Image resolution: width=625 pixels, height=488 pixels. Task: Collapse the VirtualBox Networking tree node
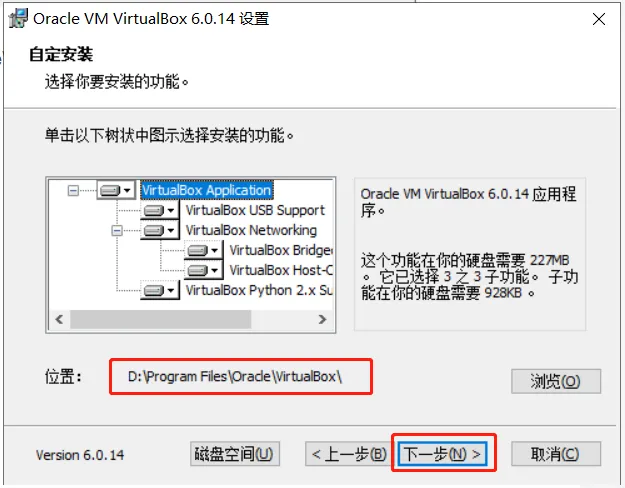117,230
